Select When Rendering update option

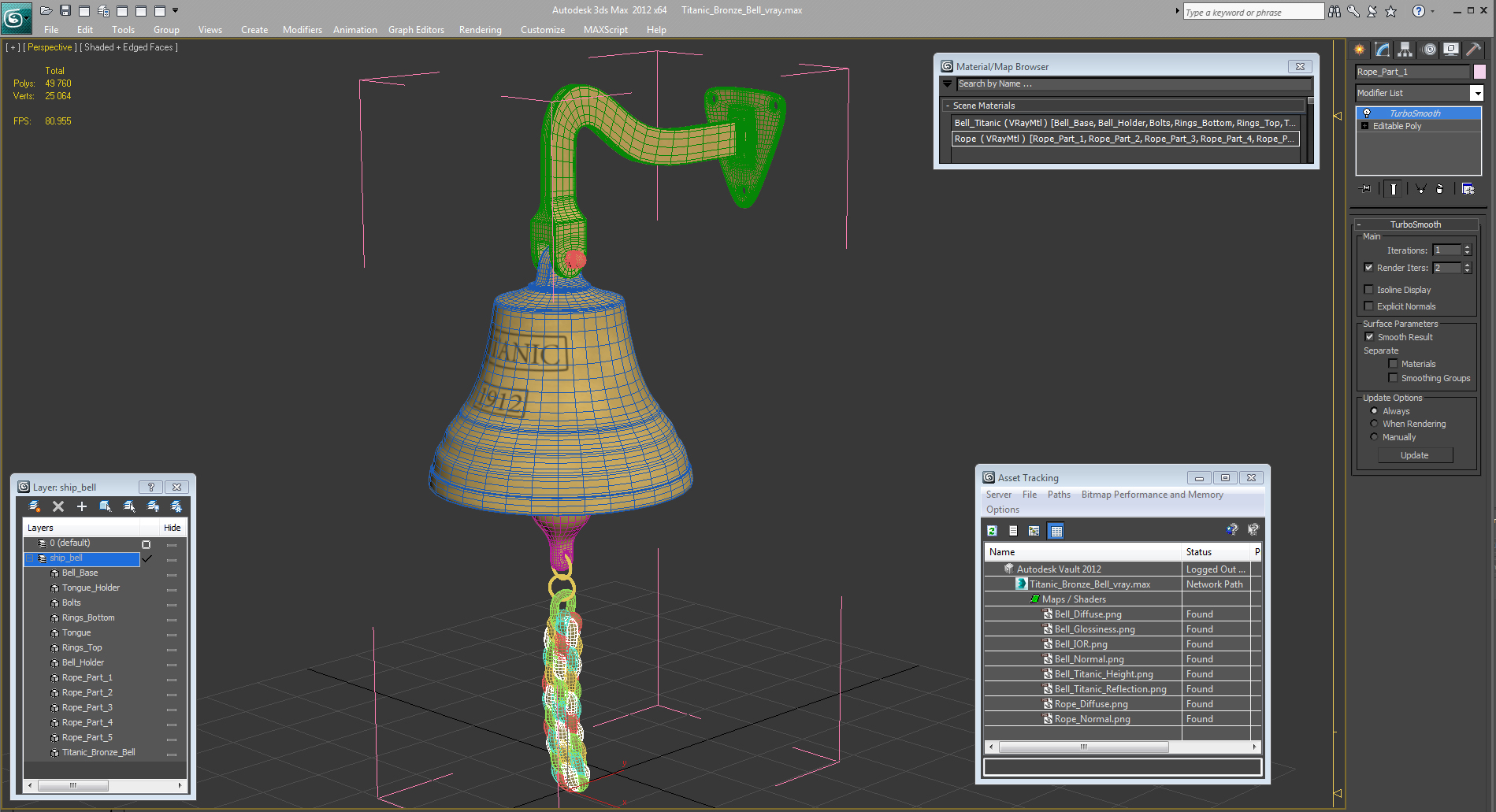pyautogui.click(x=1375, y=424)
